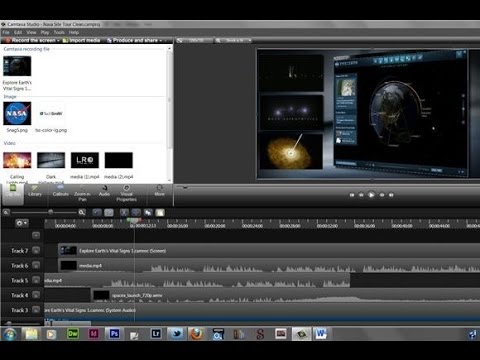Open InDesign from the taskbar

pos(94,334)
